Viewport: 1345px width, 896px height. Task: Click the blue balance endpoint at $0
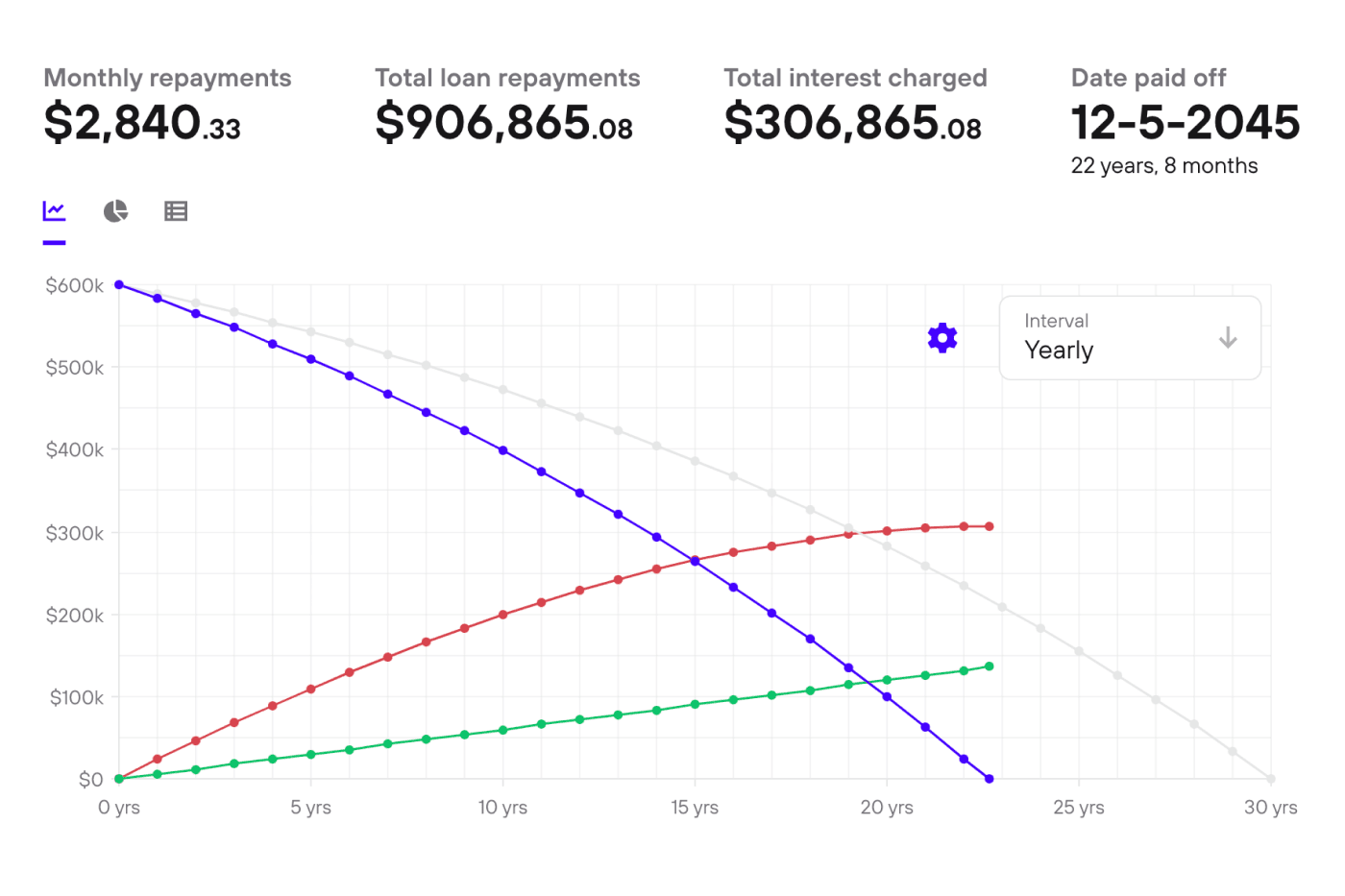coord(989,779)
